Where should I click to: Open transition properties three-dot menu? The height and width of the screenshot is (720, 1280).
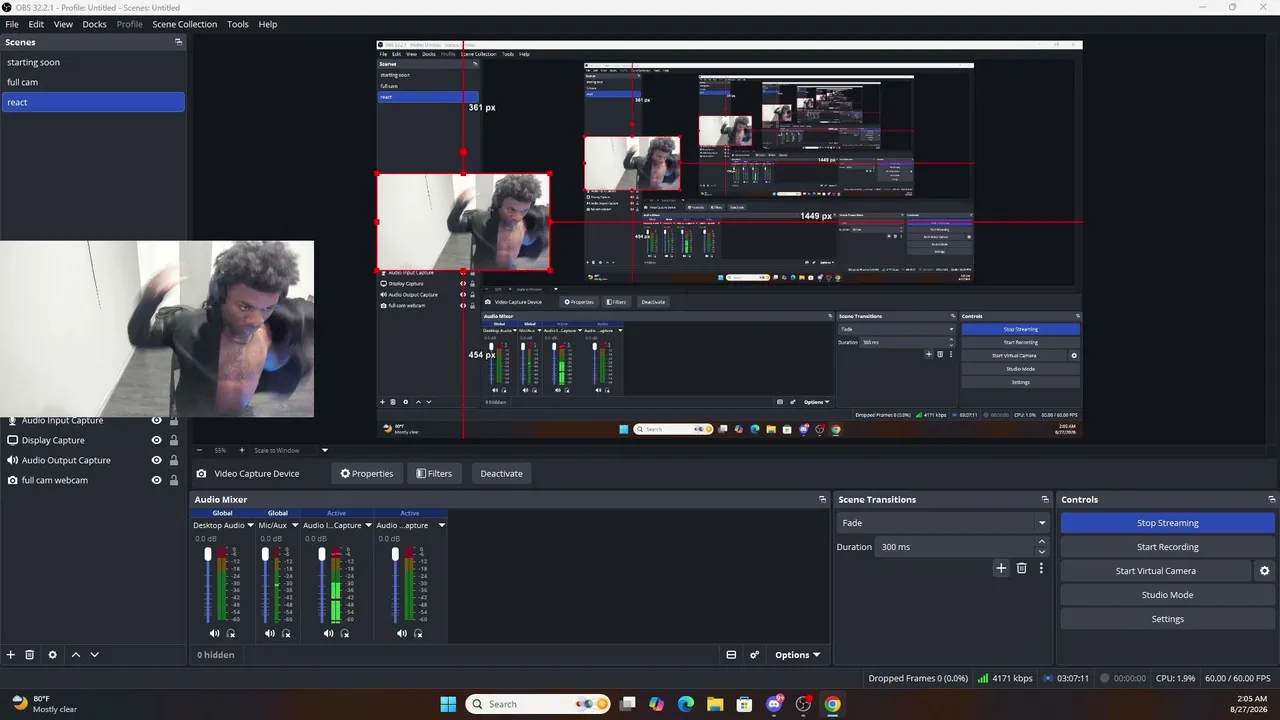tap(1041, 568)
